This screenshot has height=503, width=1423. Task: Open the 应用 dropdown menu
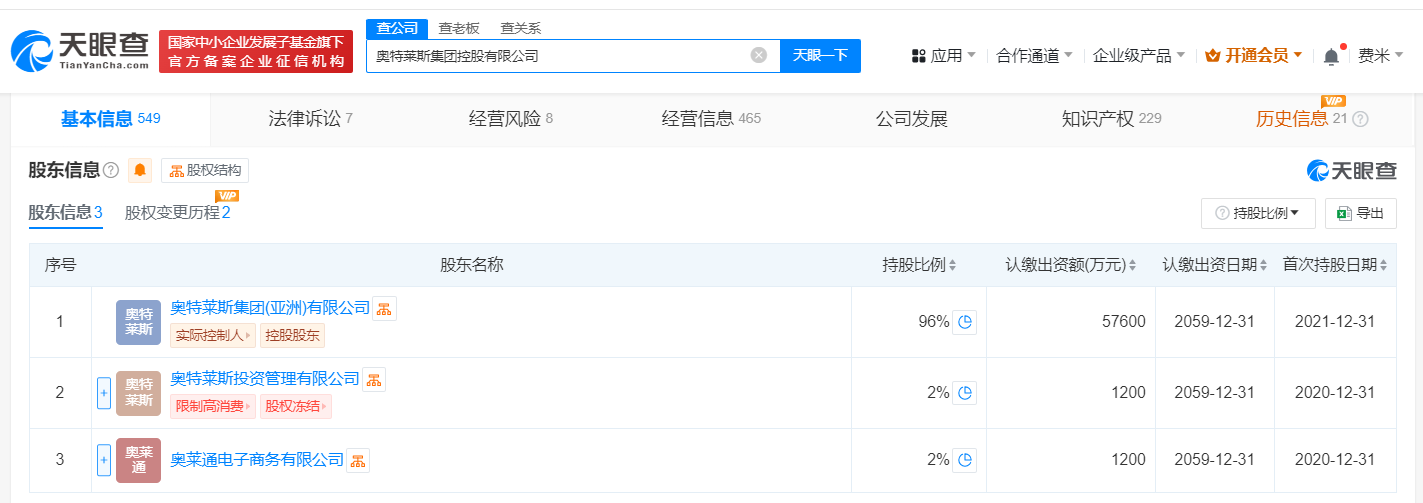point(944,55)
